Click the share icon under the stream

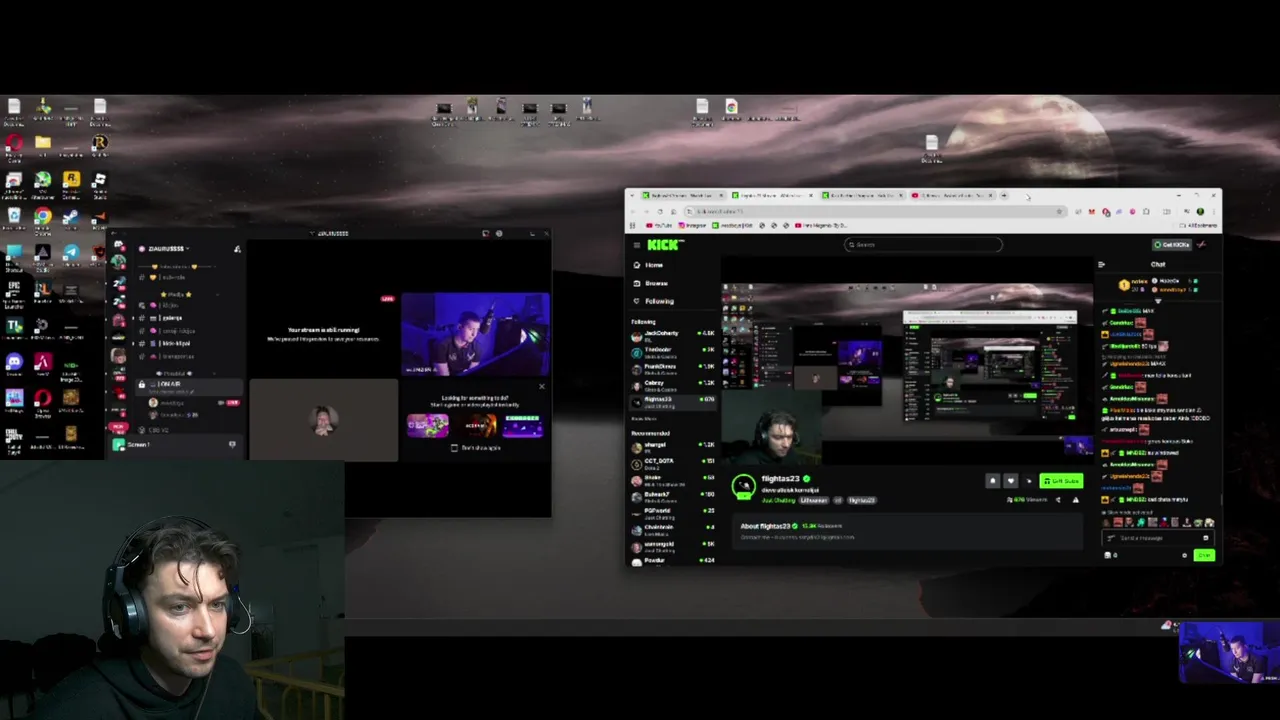1058,499
